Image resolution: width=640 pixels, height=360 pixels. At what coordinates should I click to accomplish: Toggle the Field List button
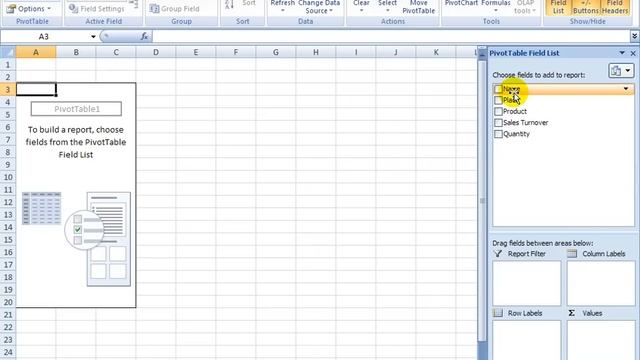[558, 7]
